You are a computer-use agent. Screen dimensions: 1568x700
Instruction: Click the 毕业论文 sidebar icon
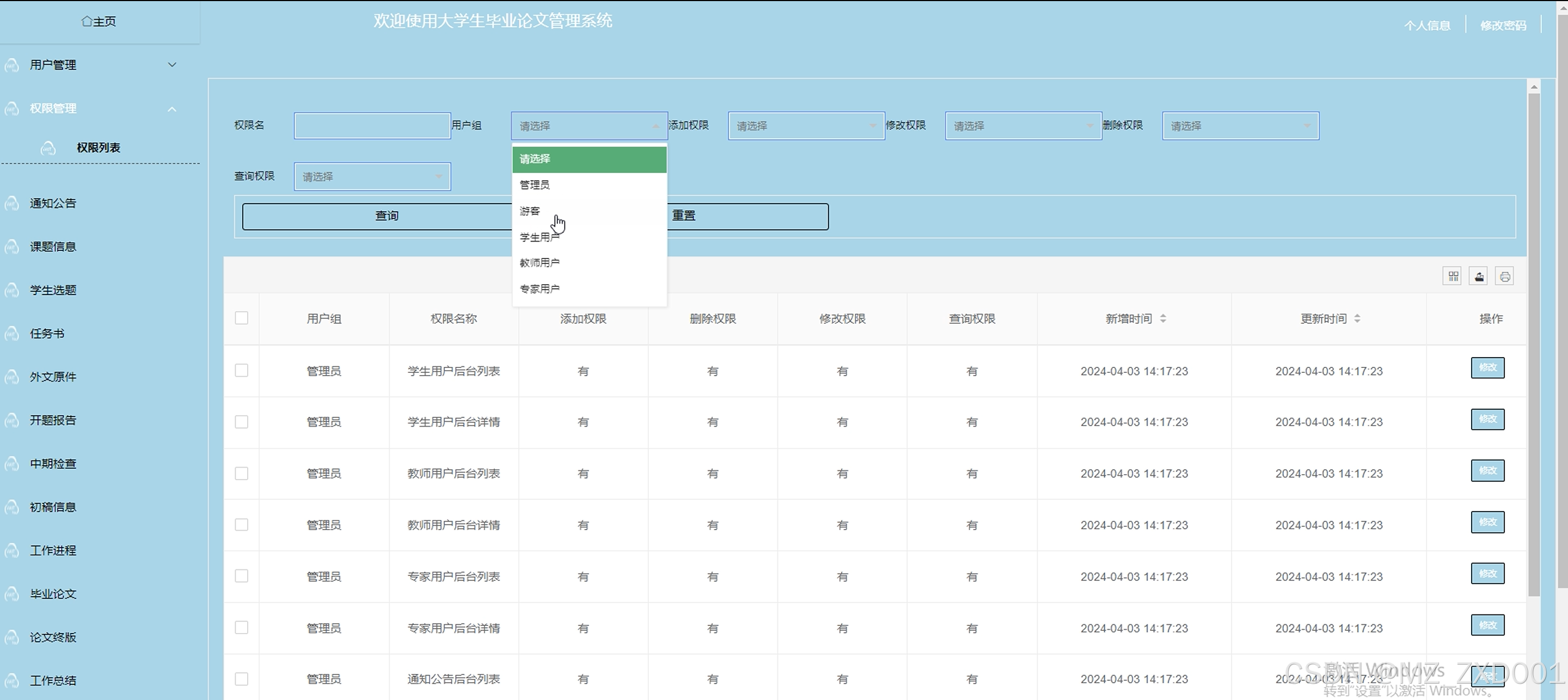[11, 594]
